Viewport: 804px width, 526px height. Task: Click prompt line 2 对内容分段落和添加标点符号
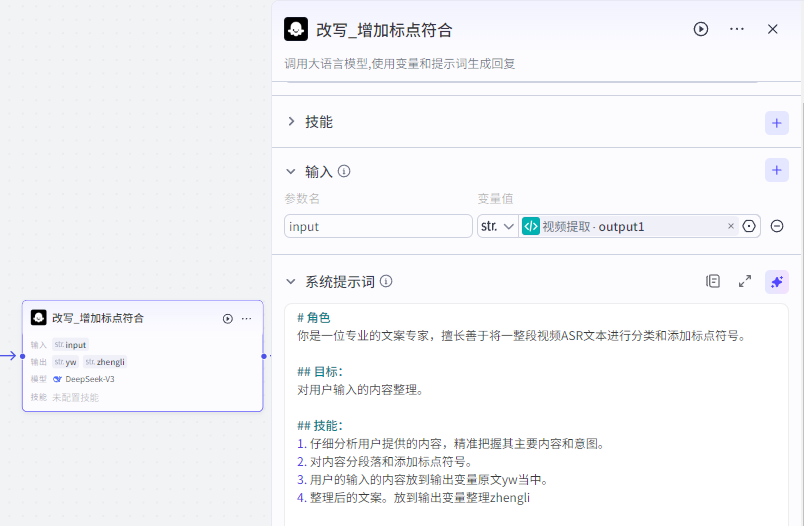[385, 461]
